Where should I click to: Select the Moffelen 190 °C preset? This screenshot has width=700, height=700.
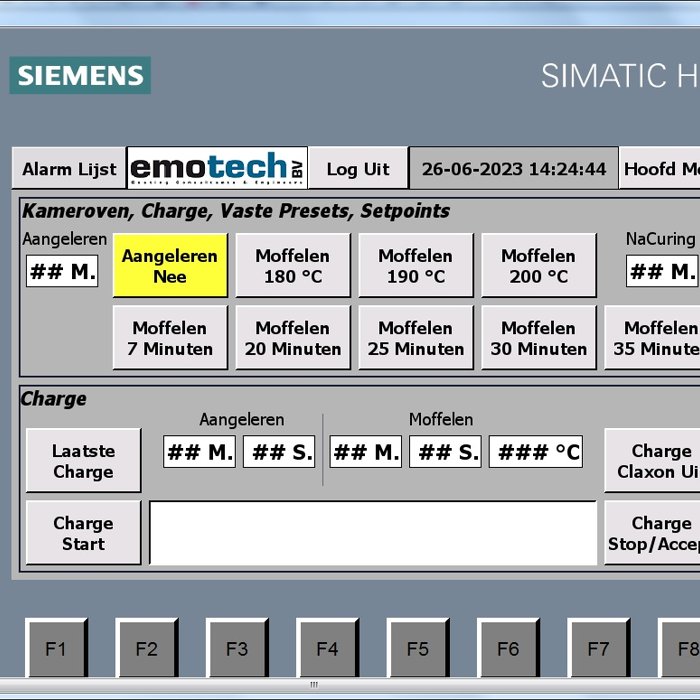click(416, 266)
